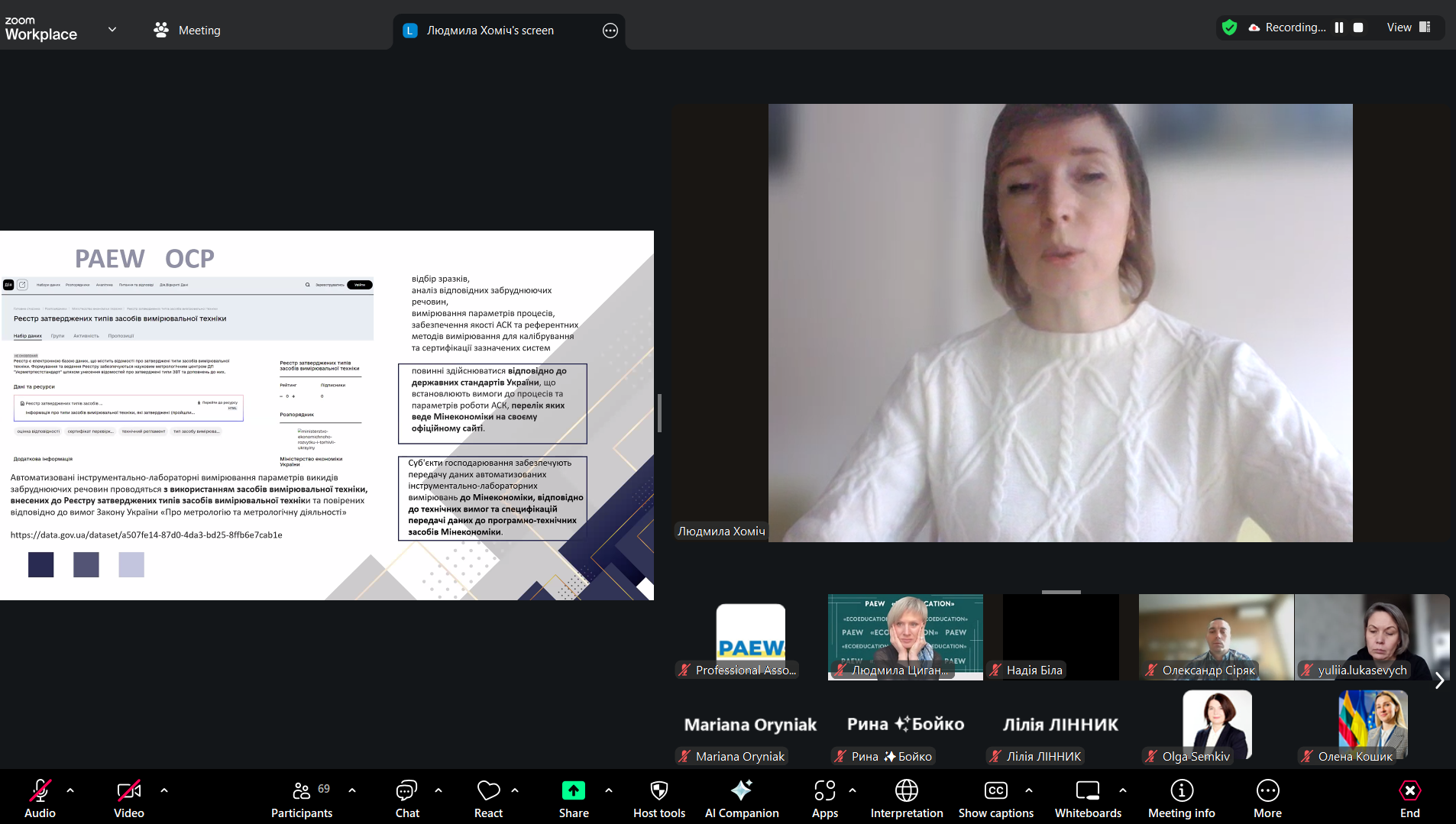
Task: Open Людмила Хоміч's screen share options
Action: click(610, 31)
